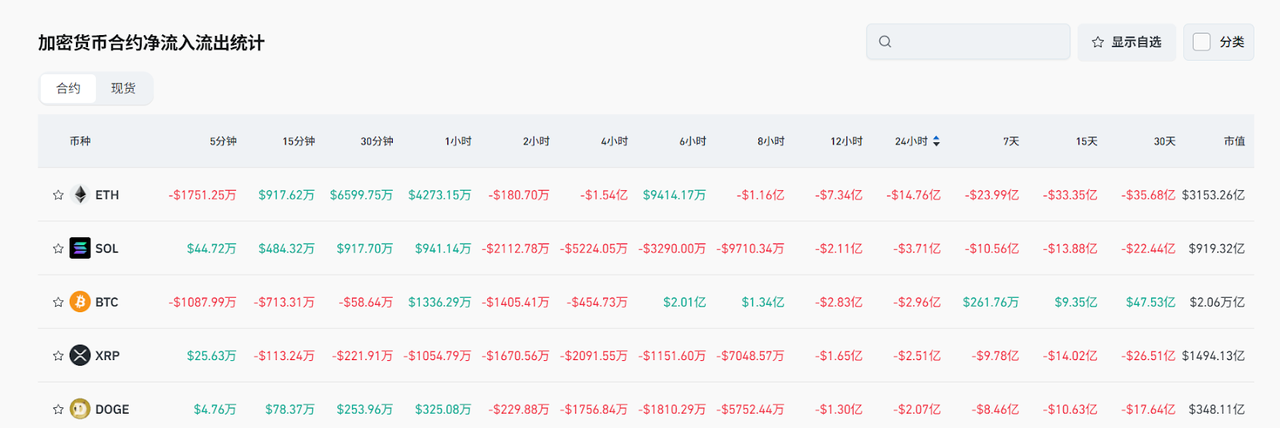This screenshot has height=428, width=1280.
Task: Open the DOGE coin link
Action: [112, 408]
